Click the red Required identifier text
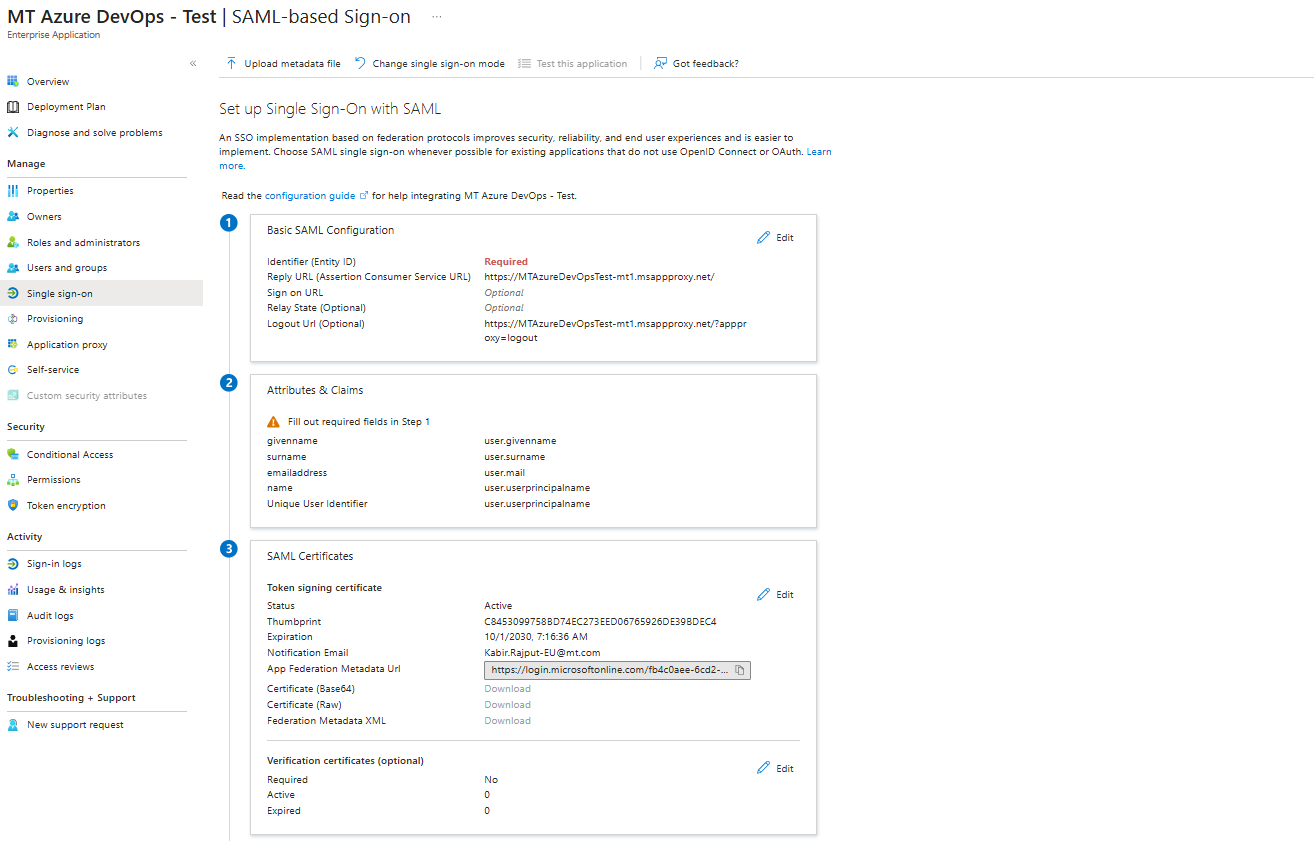Viewport: 1314px width, 841px height. tap(506, 262)
